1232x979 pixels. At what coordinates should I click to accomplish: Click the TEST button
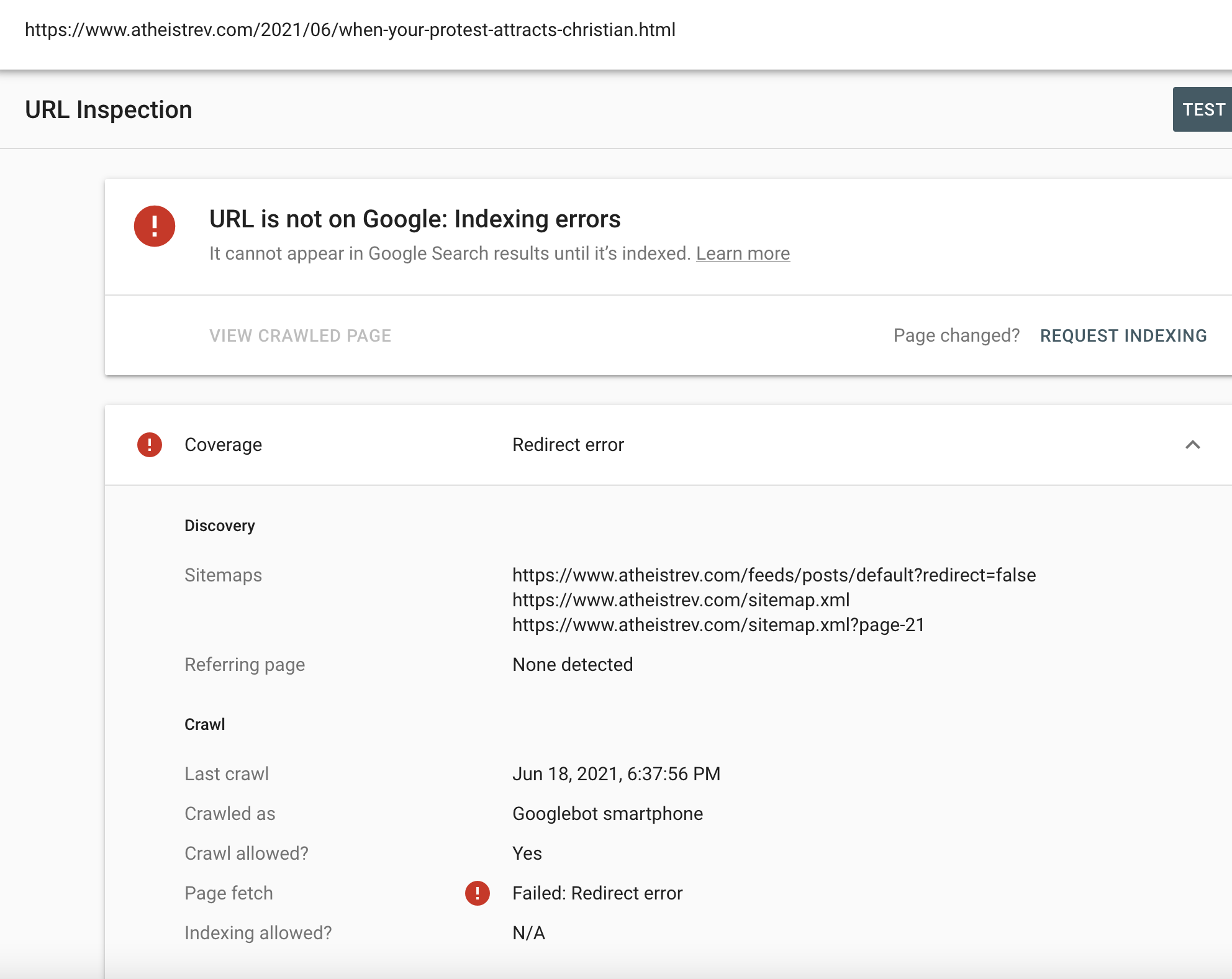coord(1203,110)
